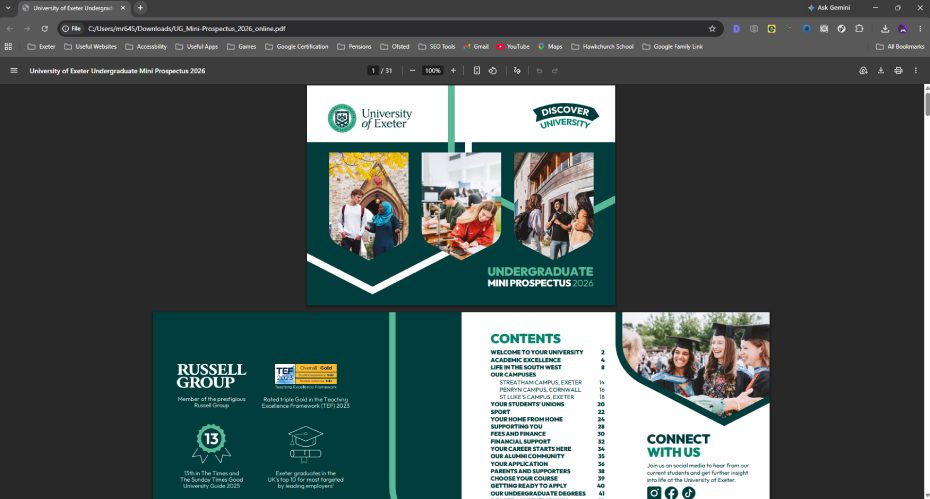
Task: Open the Useful Websites bookmarks folder
Action: (x=90, y=46)
